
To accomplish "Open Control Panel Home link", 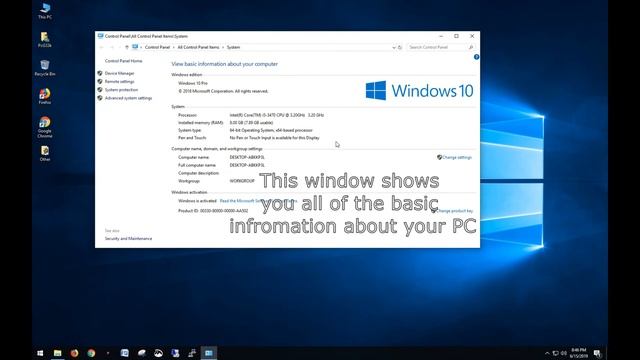I will point(124,61).
